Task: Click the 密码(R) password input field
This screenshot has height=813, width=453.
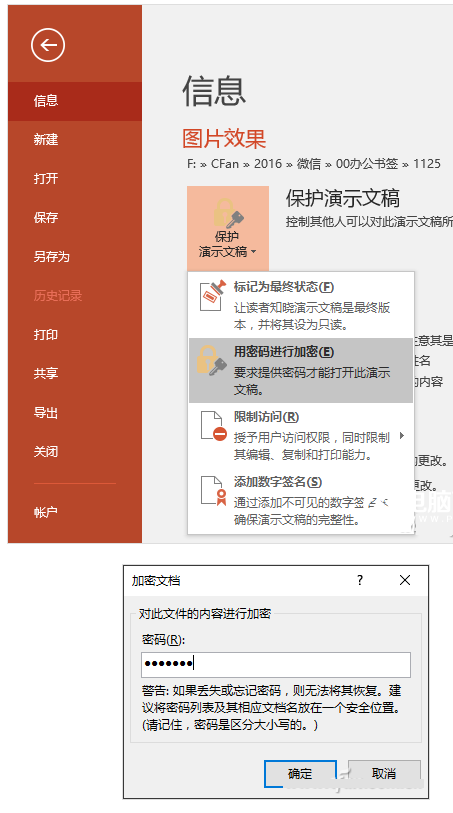Action: pyautogui.click(x=276, y=665)
